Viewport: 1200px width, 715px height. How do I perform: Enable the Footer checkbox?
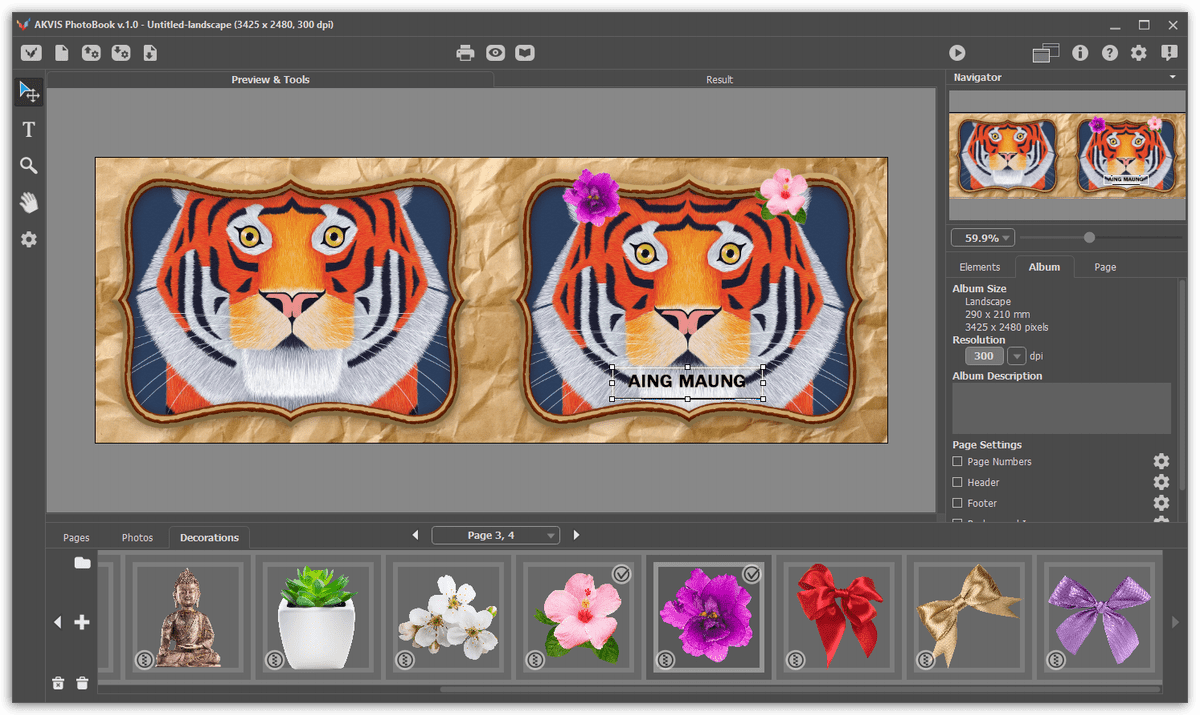(957, 503)
